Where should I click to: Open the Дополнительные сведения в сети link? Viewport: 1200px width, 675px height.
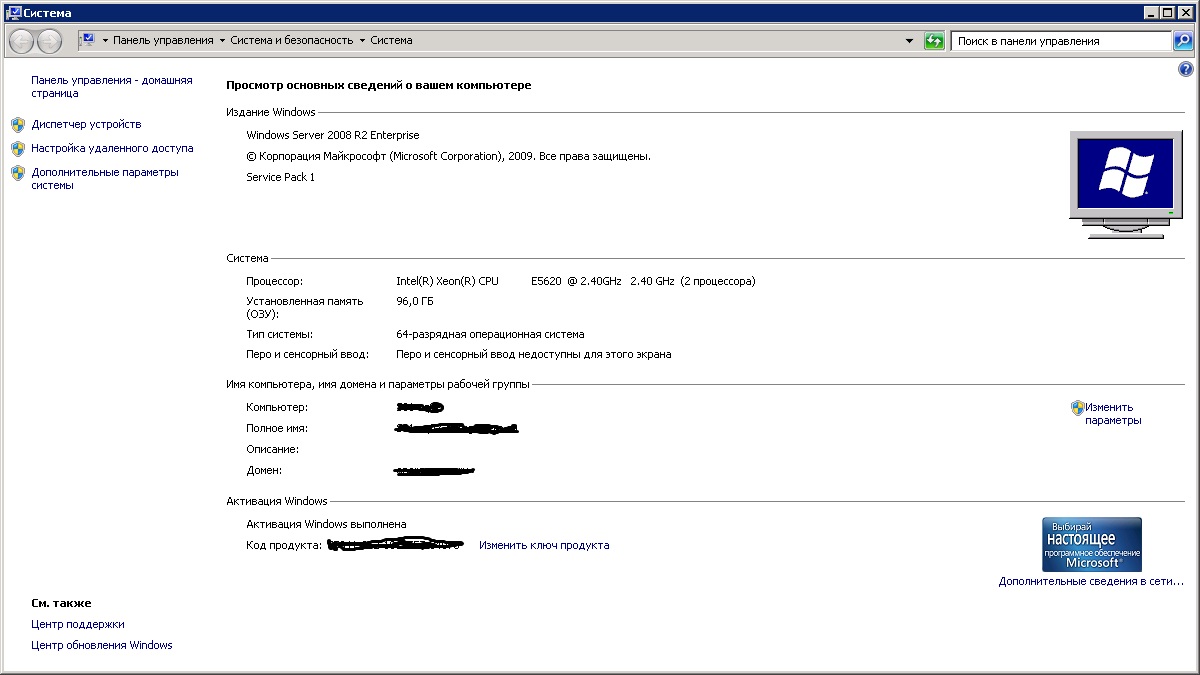click(1091, 582)
